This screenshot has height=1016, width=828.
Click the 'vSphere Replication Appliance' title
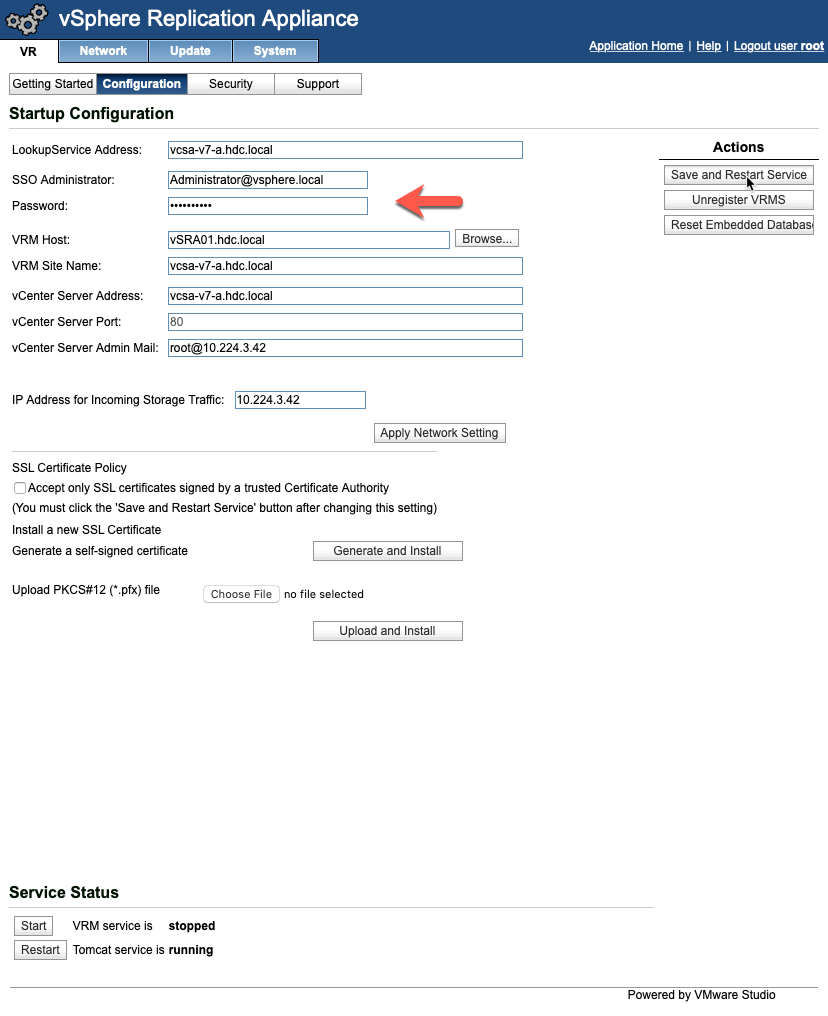pos(209,18)
